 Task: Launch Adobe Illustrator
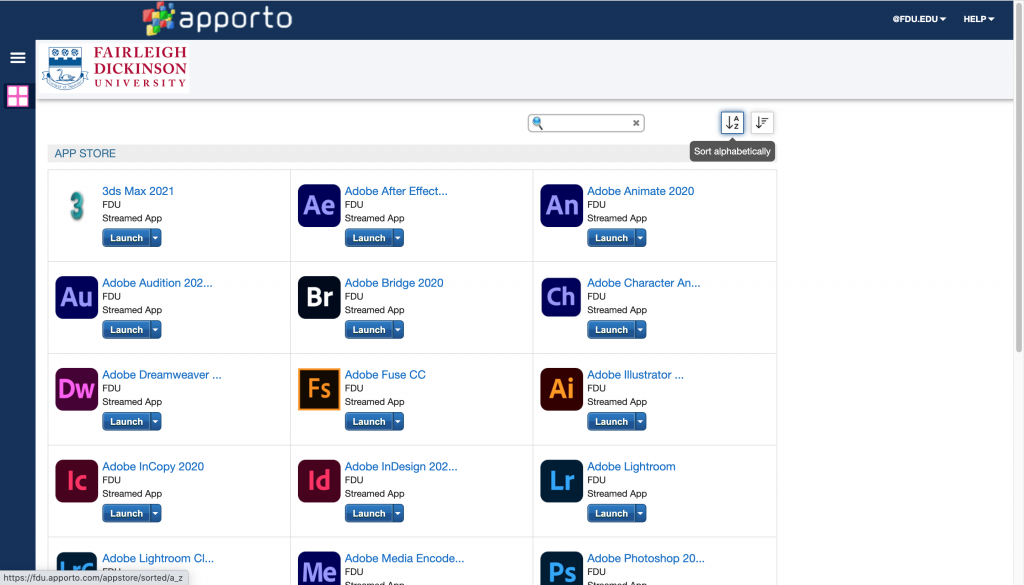[x=611, y=422]
